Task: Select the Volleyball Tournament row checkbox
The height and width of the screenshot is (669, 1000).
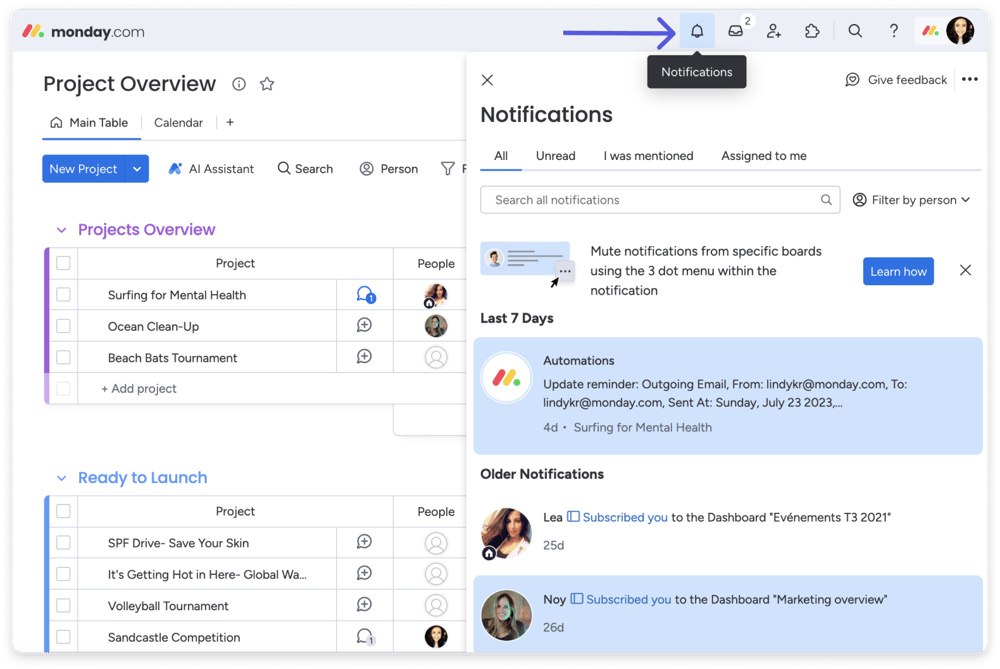Action: click(63, 605)
